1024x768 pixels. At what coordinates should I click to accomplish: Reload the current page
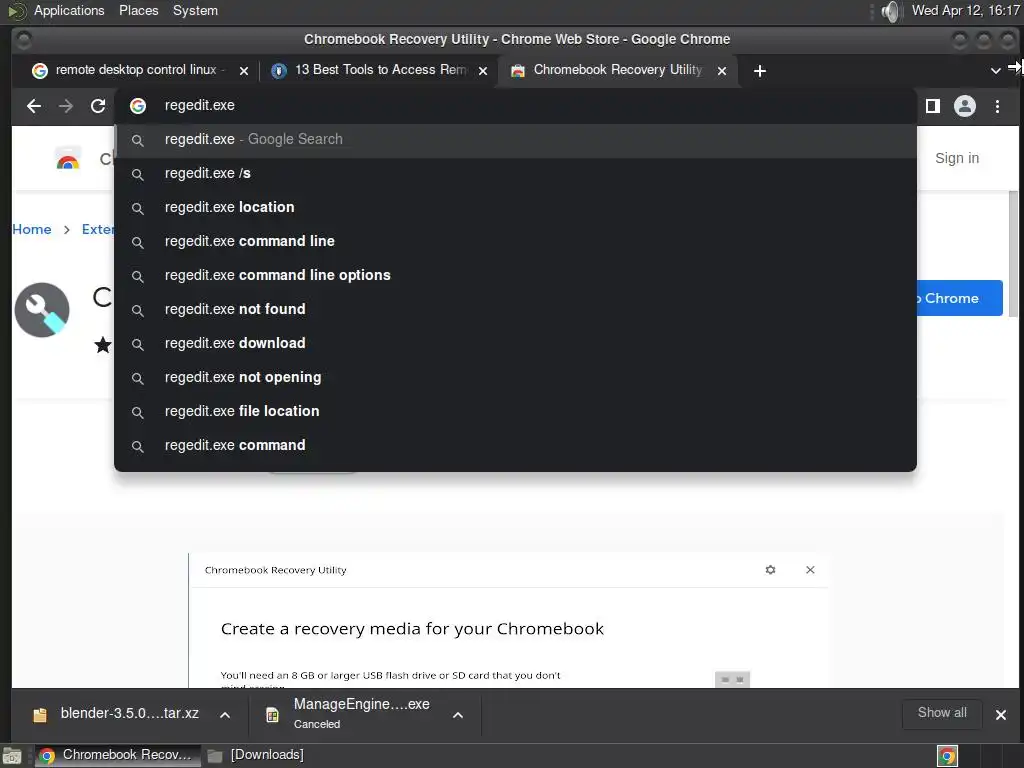pos(98,106)
